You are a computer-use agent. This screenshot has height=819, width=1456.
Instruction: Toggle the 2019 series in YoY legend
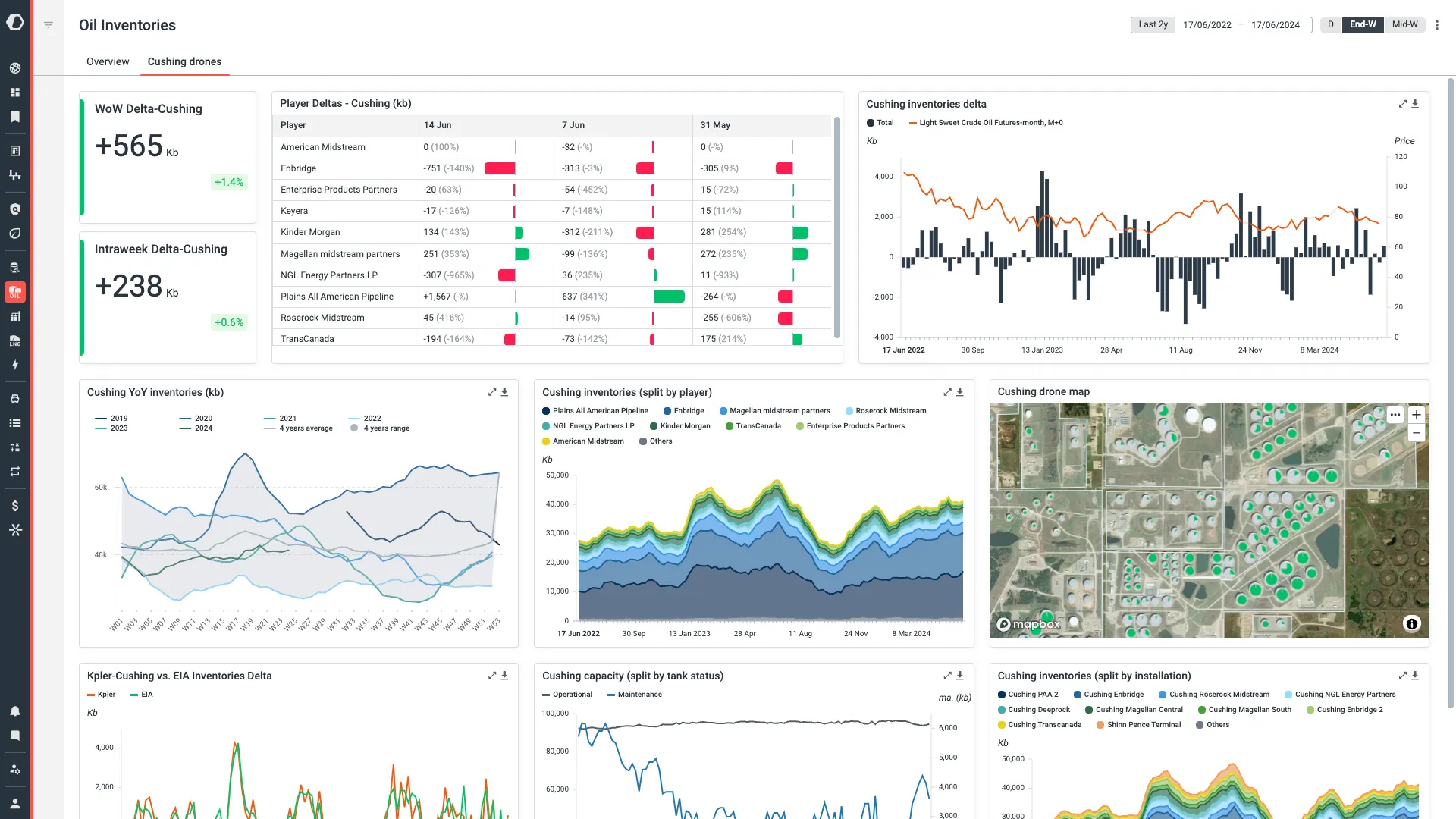pos(111,419)
